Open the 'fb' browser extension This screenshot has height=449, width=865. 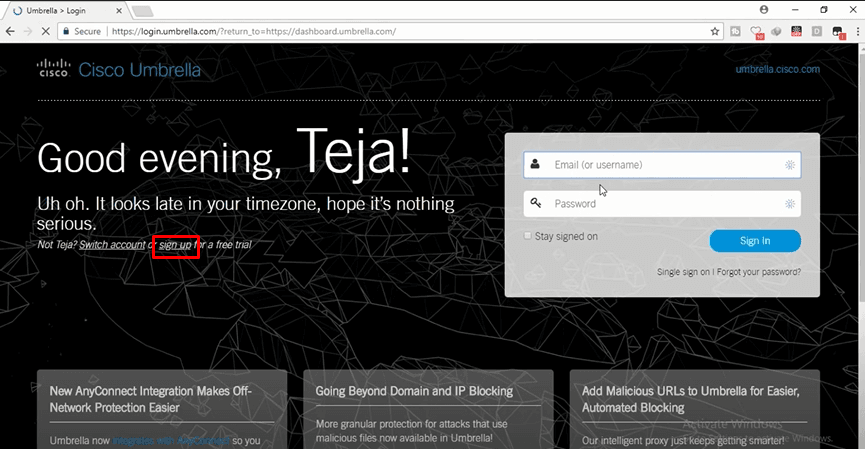pyautogui.click(x=735, y=31)
